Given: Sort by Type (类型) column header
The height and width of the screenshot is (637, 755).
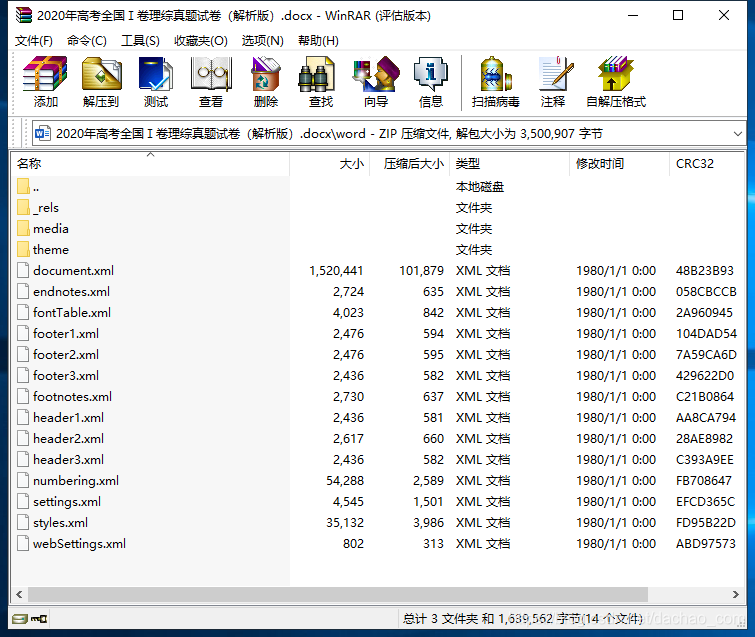Looking at the screenshot, I should point(509,164).
